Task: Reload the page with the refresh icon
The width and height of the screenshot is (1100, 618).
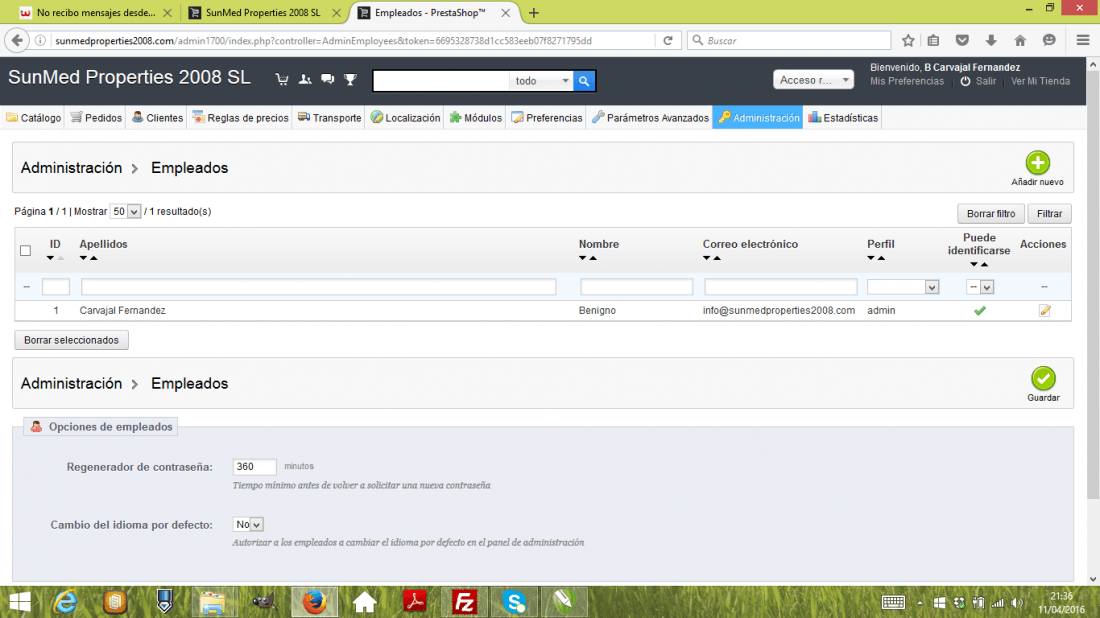Action: pyautogui.click(x=668, y=41)
